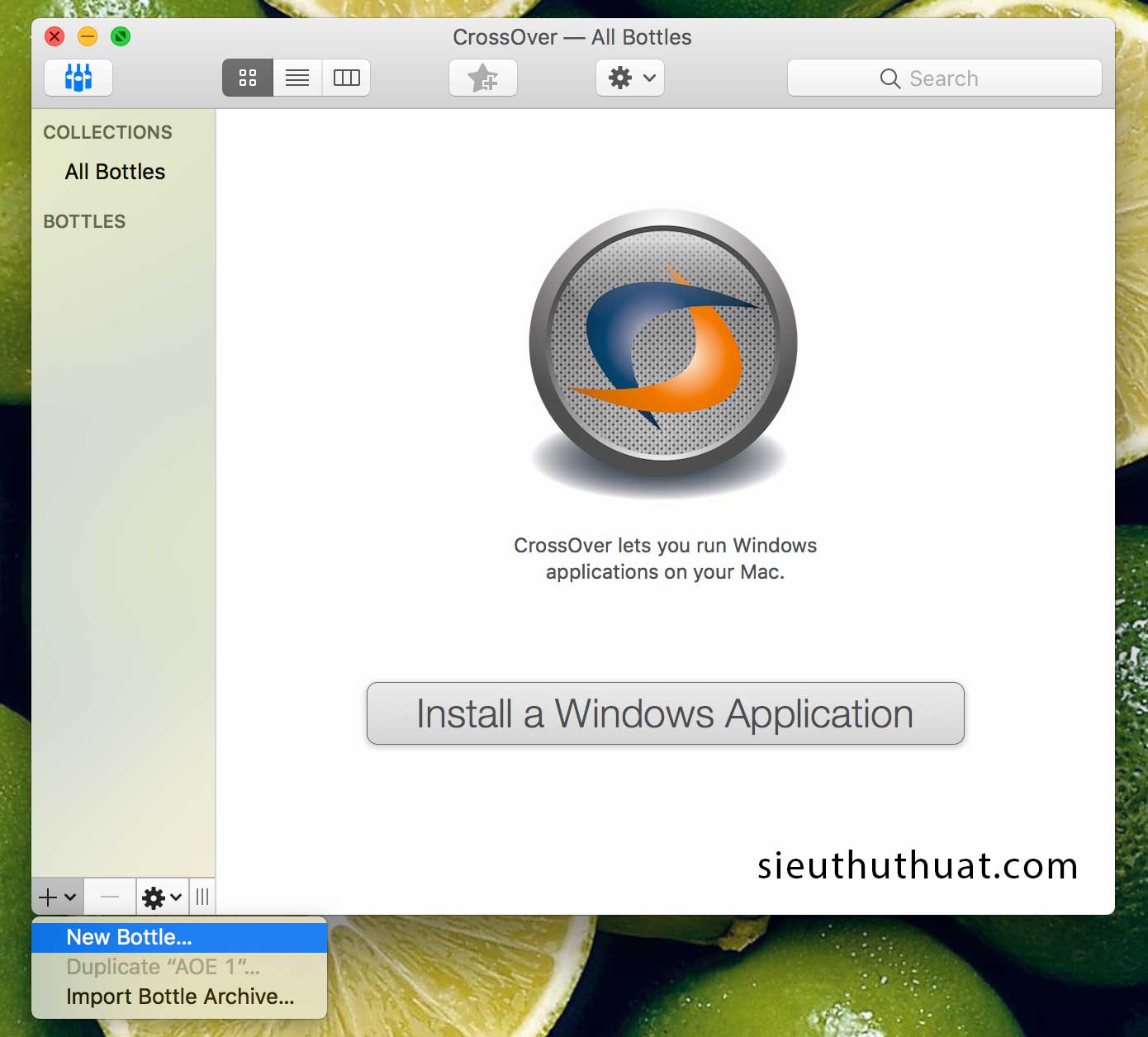The image size is (1148, 1037).
Task: Click the COLLECTIONS sidebar header
Action: (x=107, y=132)
